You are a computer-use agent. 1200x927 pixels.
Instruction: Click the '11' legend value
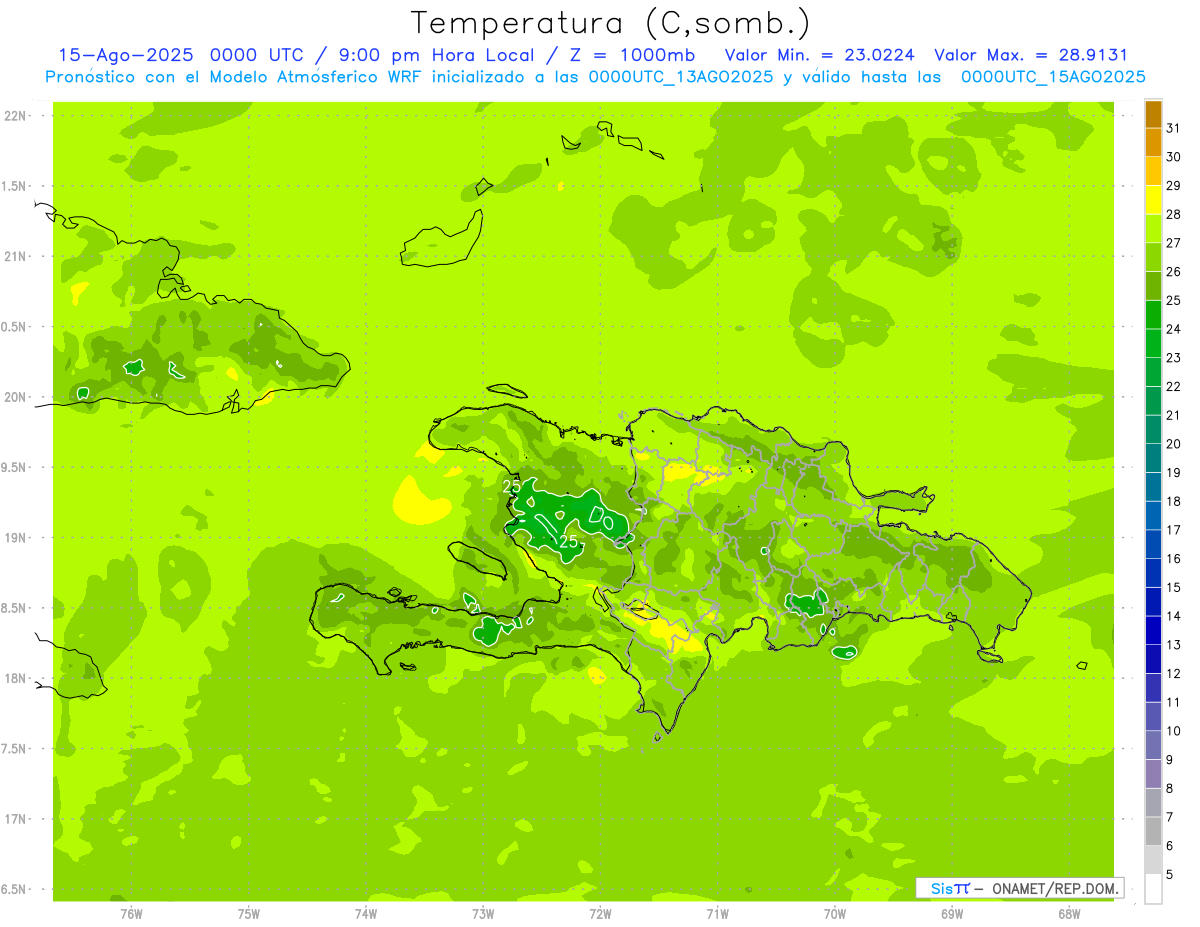click(1174, 702)
